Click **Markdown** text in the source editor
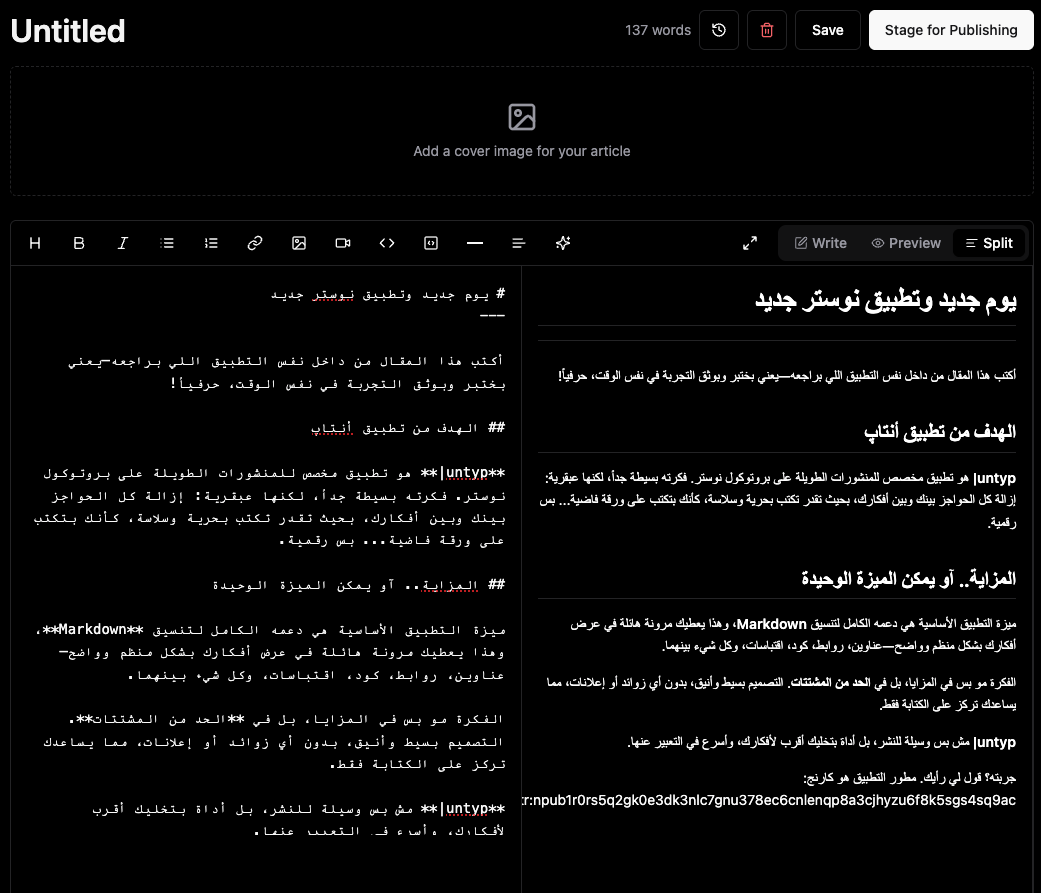The height and width of the screenshot is (893, 1041). [x=92, y=629]
